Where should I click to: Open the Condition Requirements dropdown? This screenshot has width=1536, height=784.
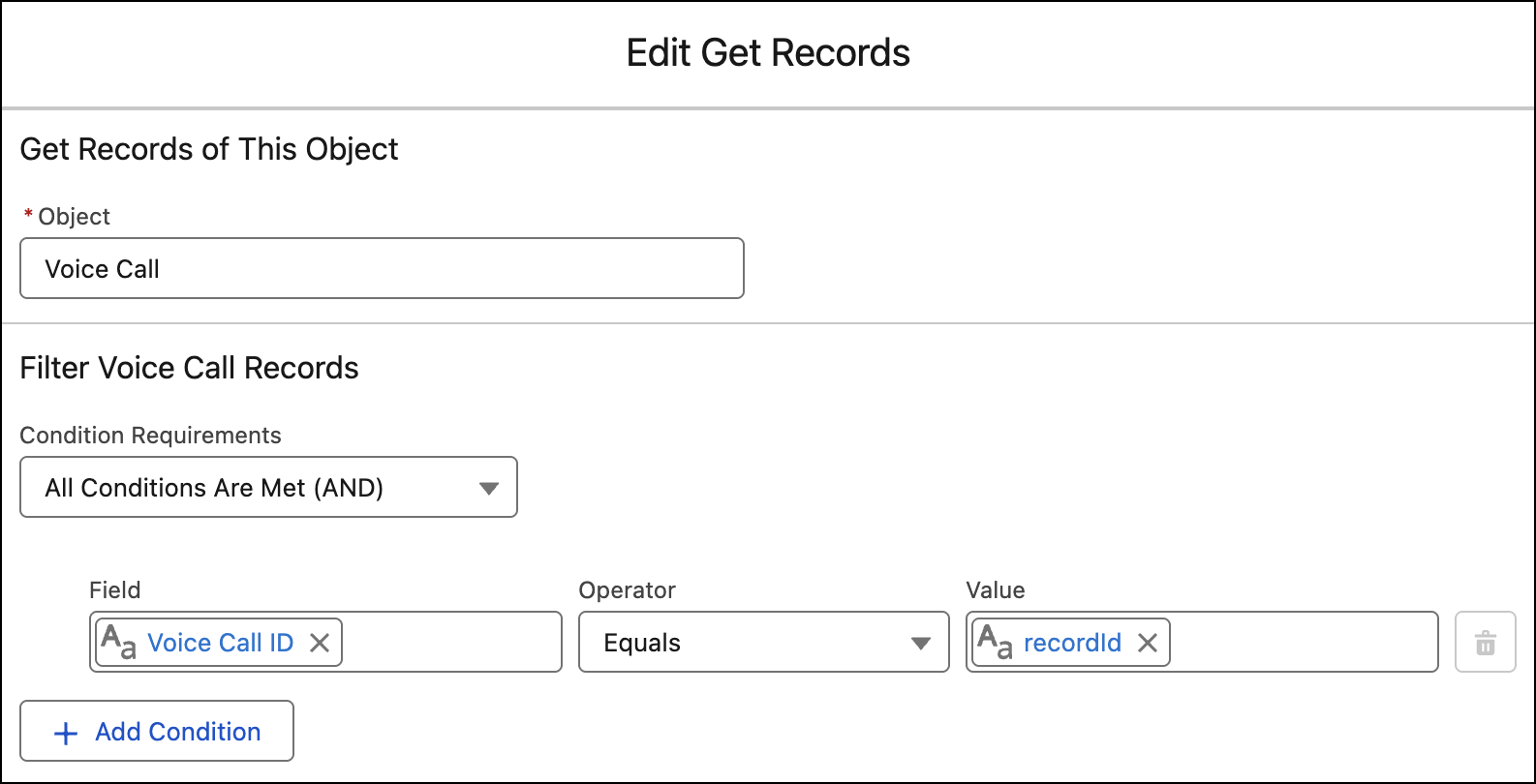tap(268, 487)
